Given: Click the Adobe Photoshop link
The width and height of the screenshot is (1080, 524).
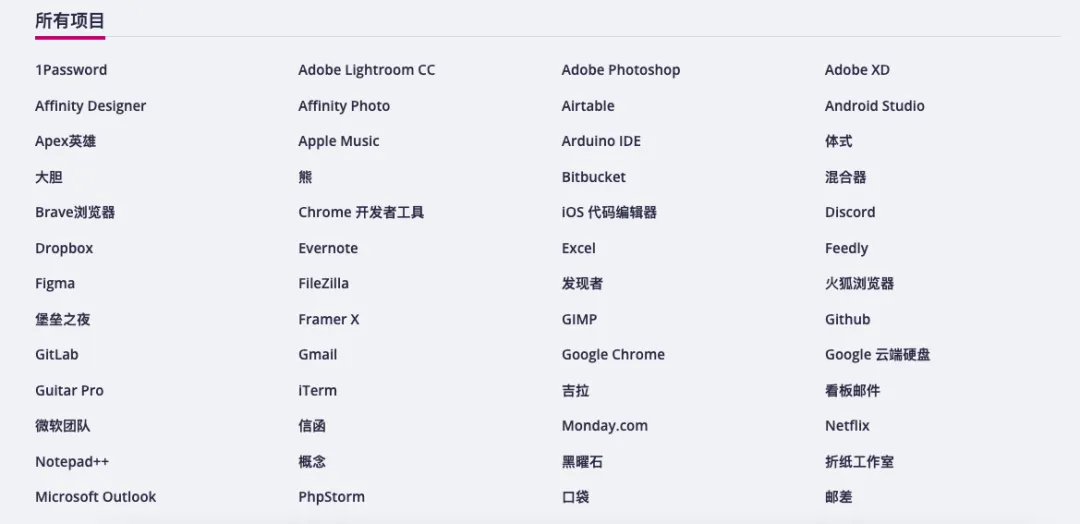Looking at the screenshot, I should (x=621, y=70).
